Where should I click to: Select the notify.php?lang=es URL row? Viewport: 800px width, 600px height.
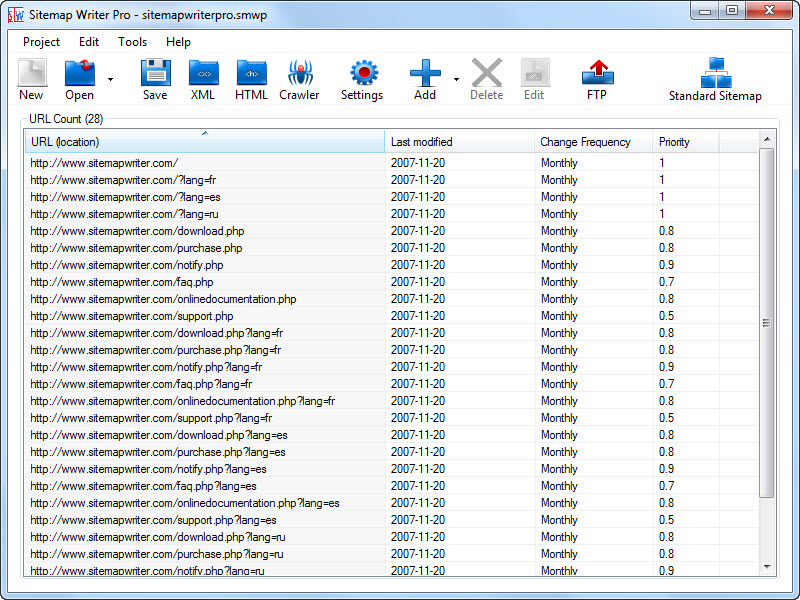(x=391, y=469)
